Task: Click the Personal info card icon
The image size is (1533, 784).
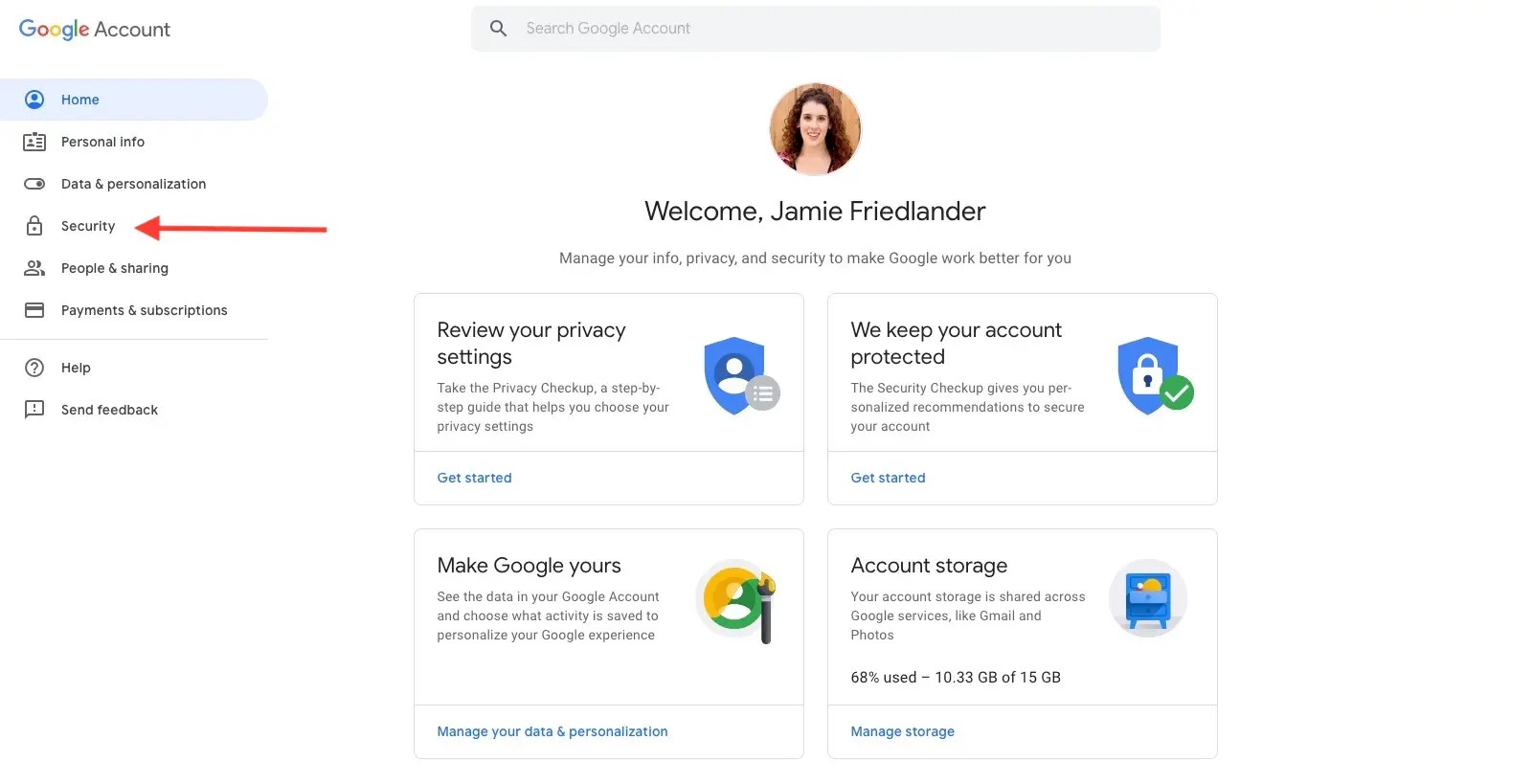Action: coord(34,142)
